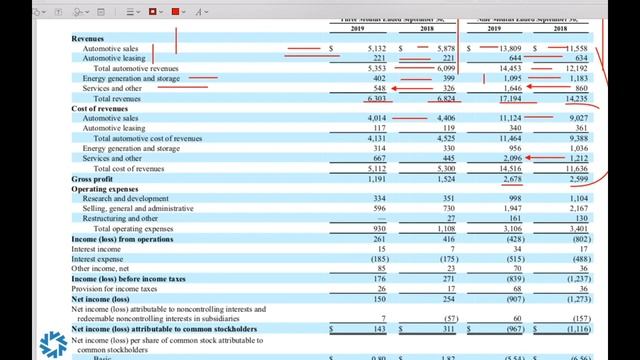The image size is (640, 360).
Task: Click the services cost value 2,096
Action: click(x=512, y=158)
